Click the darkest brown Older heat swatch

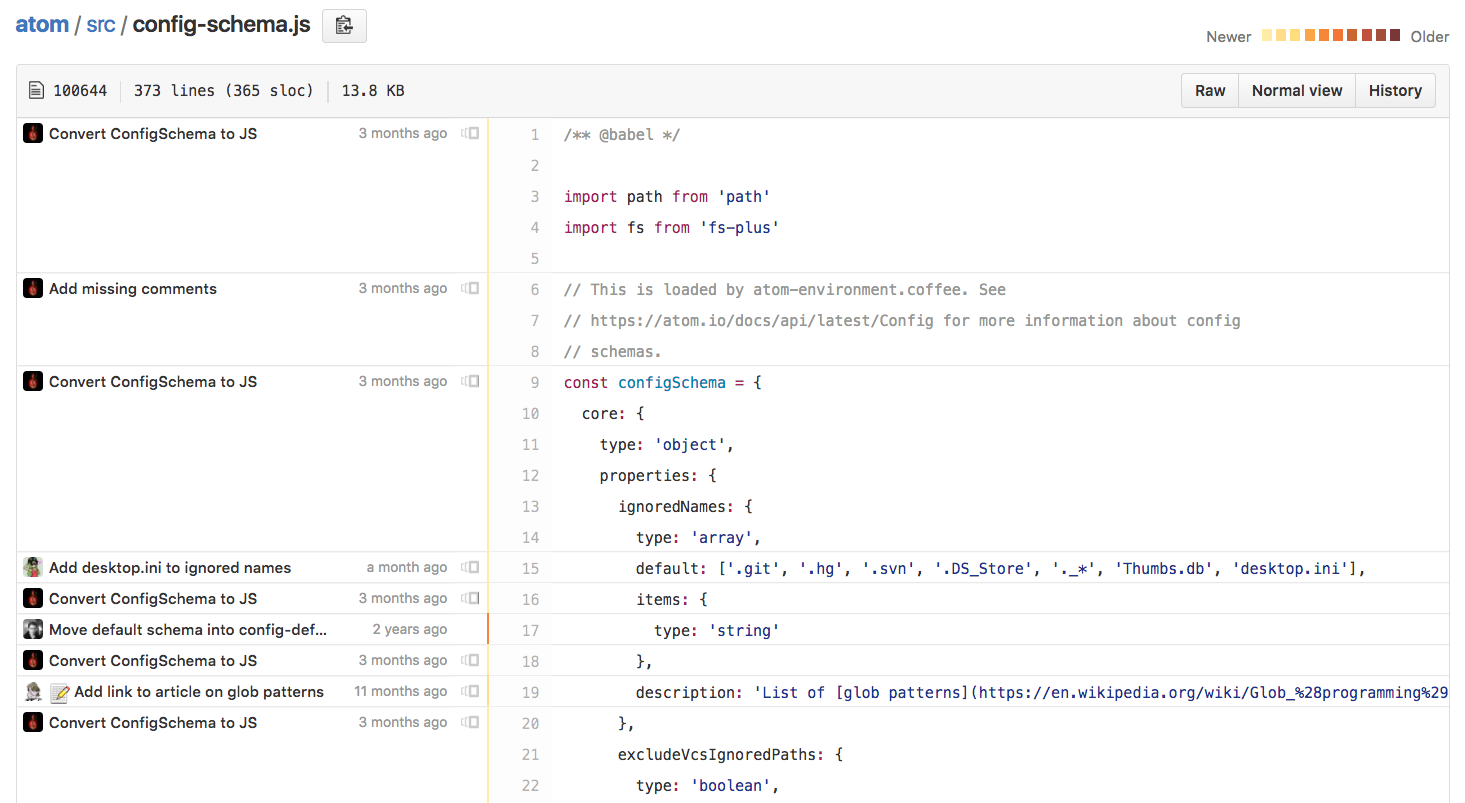(1395, 35)
